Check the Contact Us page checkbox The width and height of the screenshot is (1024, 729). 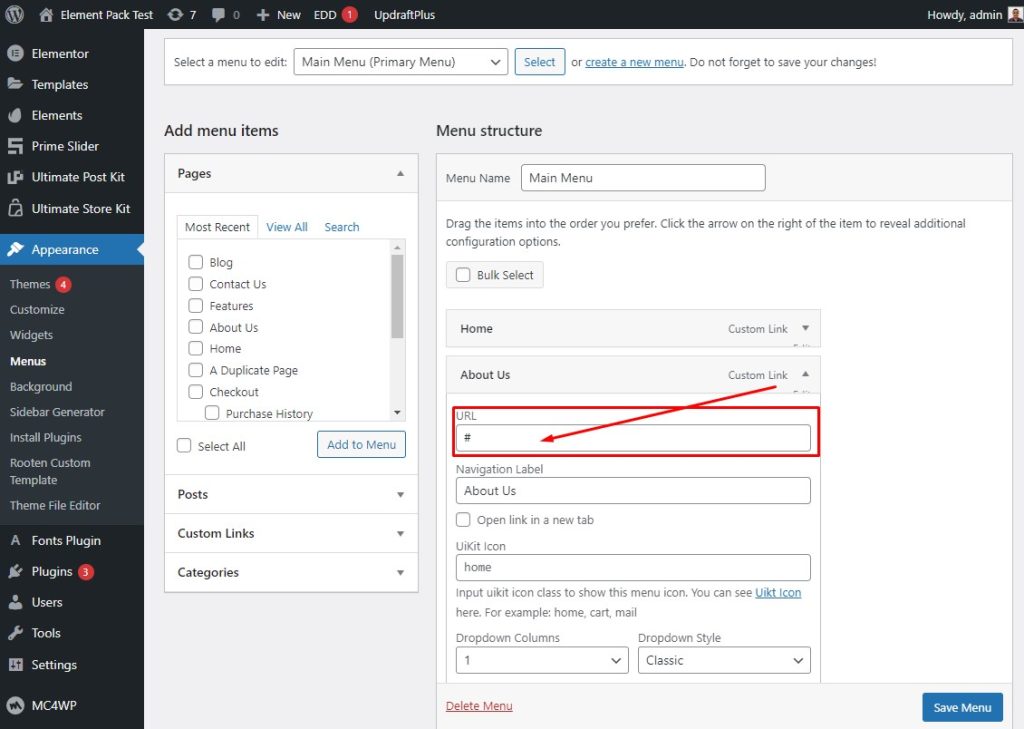click(x=195, y=284)
